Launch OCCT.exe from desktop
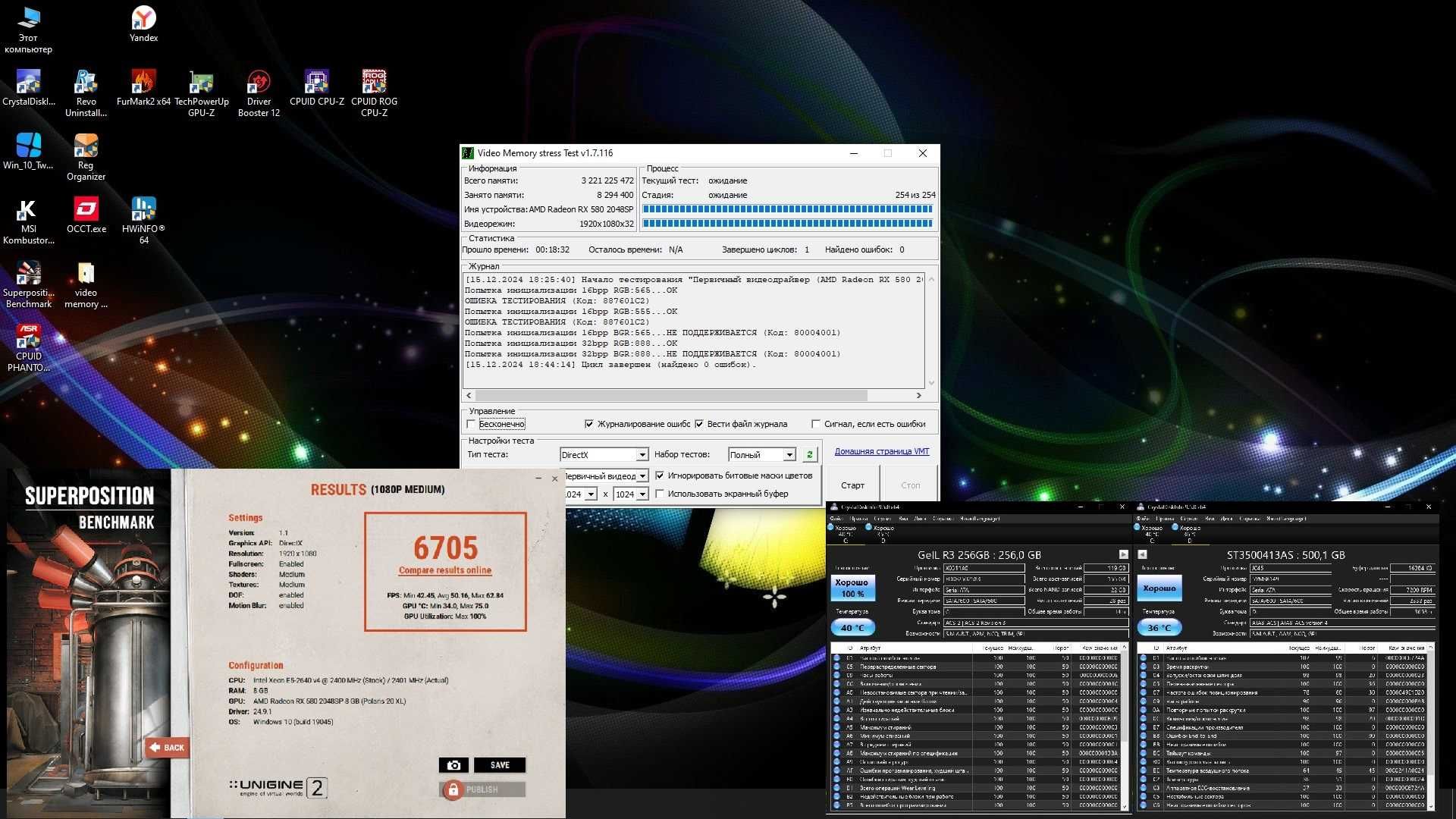Screen dimensions: 1456x819 [x=86, y=215]
